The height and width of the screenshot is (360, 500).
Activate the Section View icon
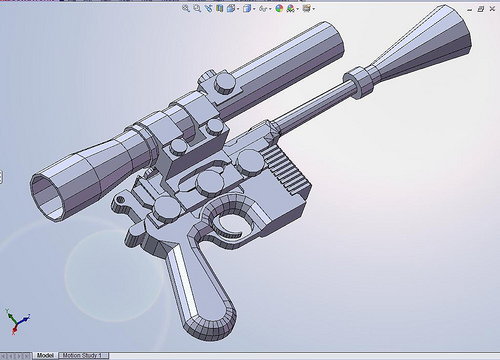219,8
